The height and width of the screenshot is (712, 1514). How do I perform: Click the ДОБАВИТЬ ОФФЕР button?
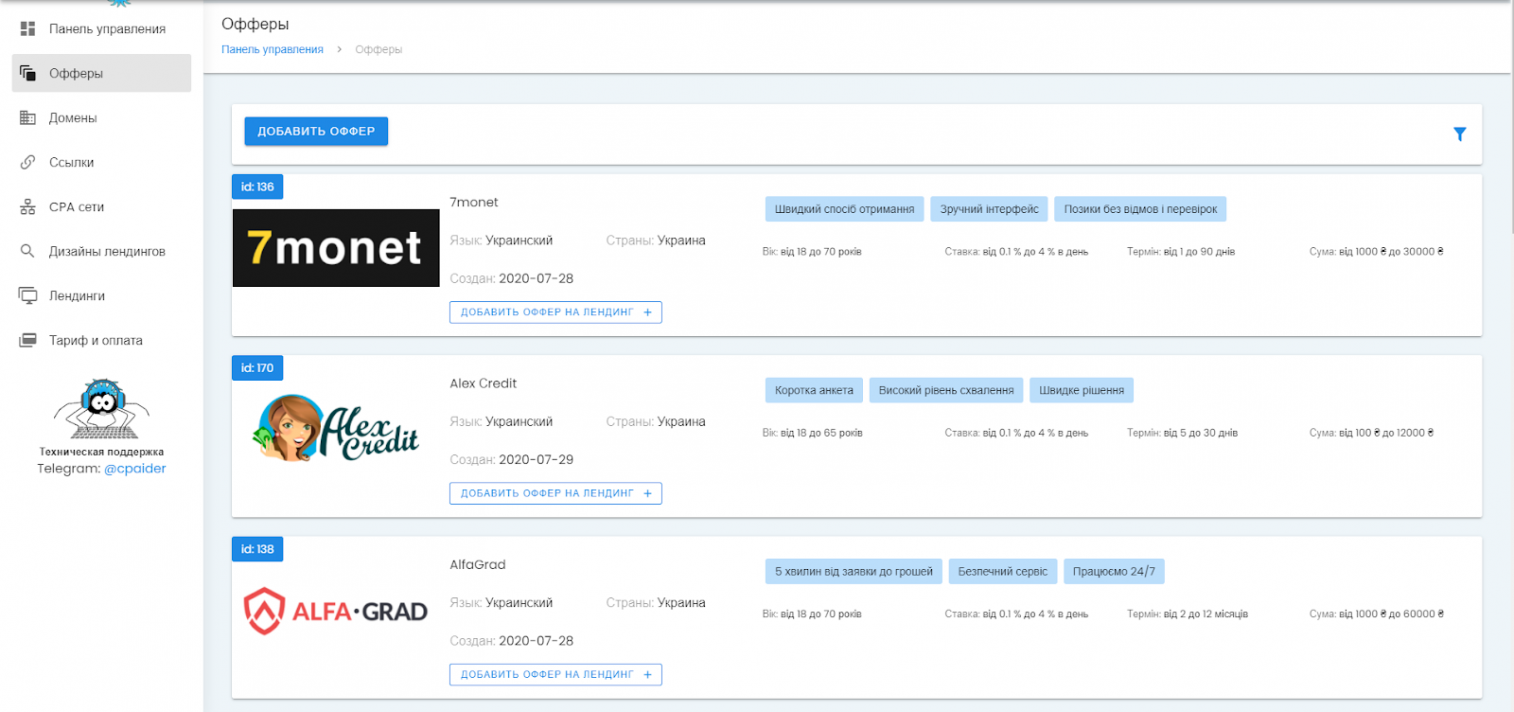pyautogui.click(x=316, y=131)
